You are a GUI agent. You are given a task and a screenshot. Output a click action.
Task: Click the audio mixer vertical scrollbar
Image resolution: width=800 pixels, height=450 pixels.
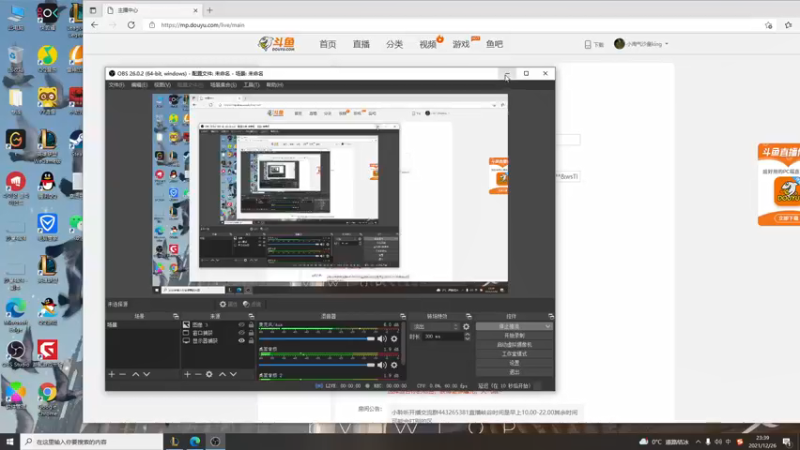pos(404,344)
